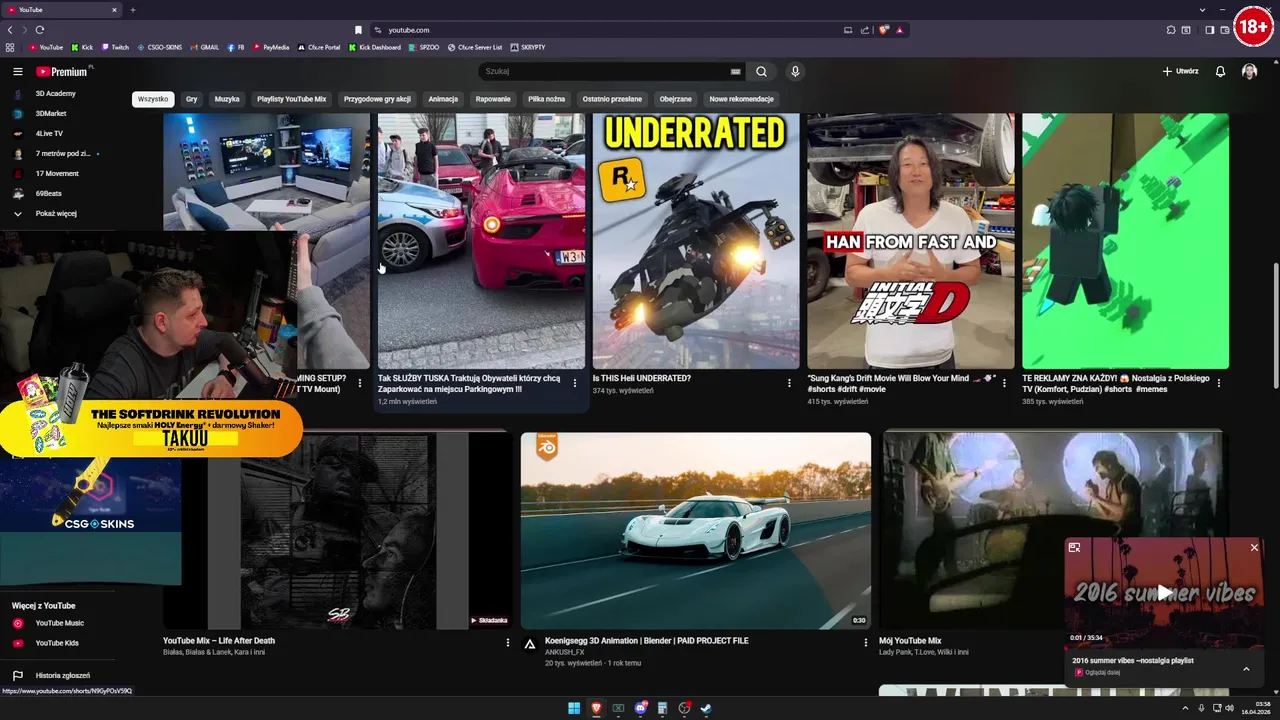Screen dimensions: 1280x720
Task: Open more options for Koenigsegg 3D Animation video
Action: 866,643
